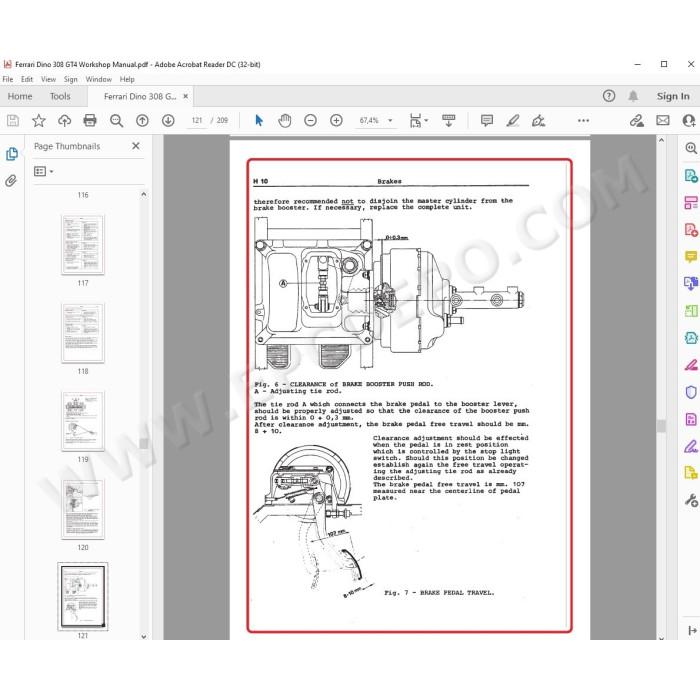Select page 119 thumbnail
The width and height of the screenshot is (700, 700).
(x=83, y=421)
